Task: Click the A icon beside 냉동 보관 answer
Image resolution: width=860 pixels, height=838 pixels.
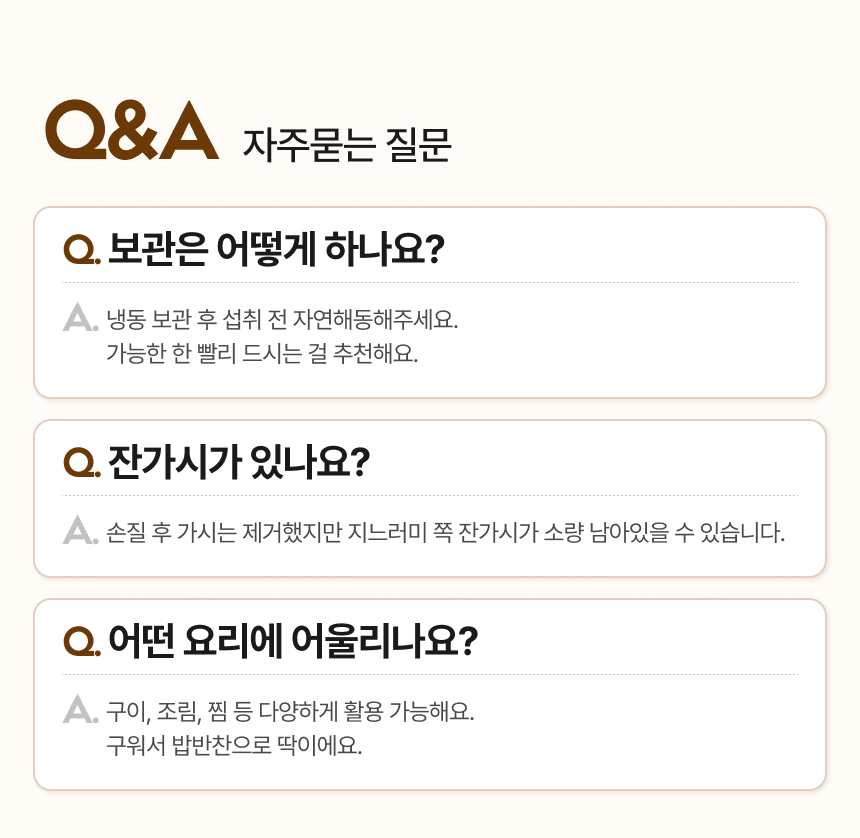Action: pyautogui.click(x=77, y=317)
